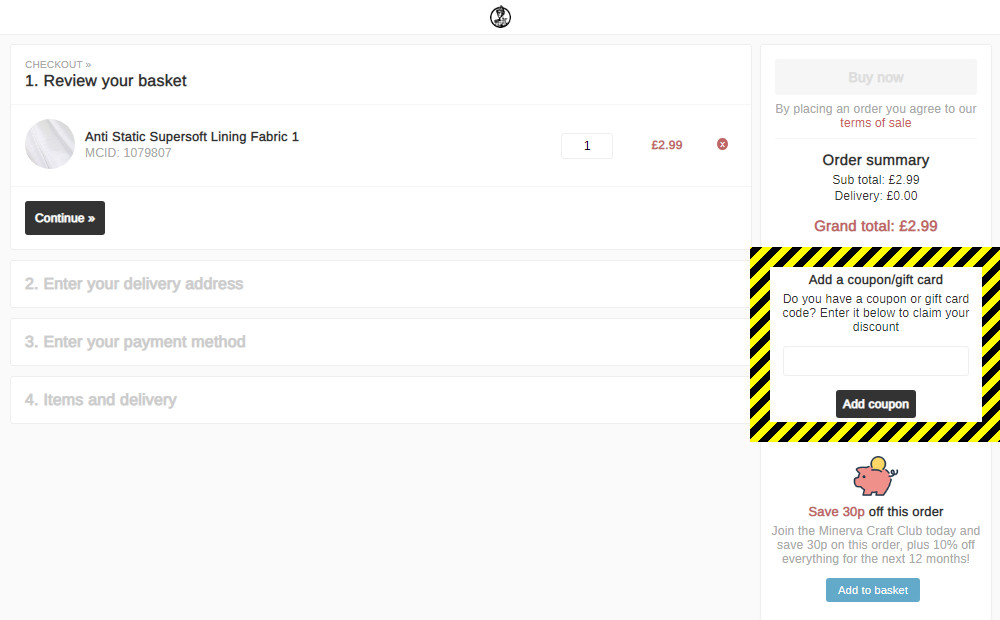The height and width of the screenshot is (620, 1000).
Task: Click the Add a coupon/gift card heading
Action: tap(876, 279)
